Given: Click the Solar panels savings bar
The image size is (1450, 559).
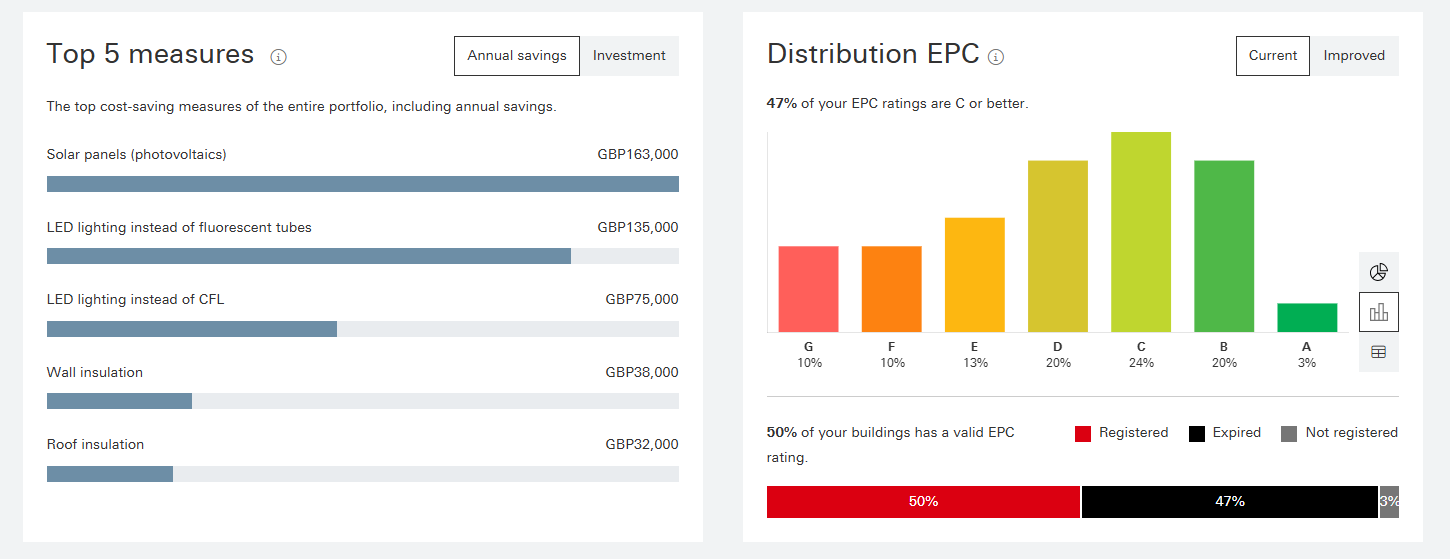Looking at the screenshot, I should coord(362,184).
